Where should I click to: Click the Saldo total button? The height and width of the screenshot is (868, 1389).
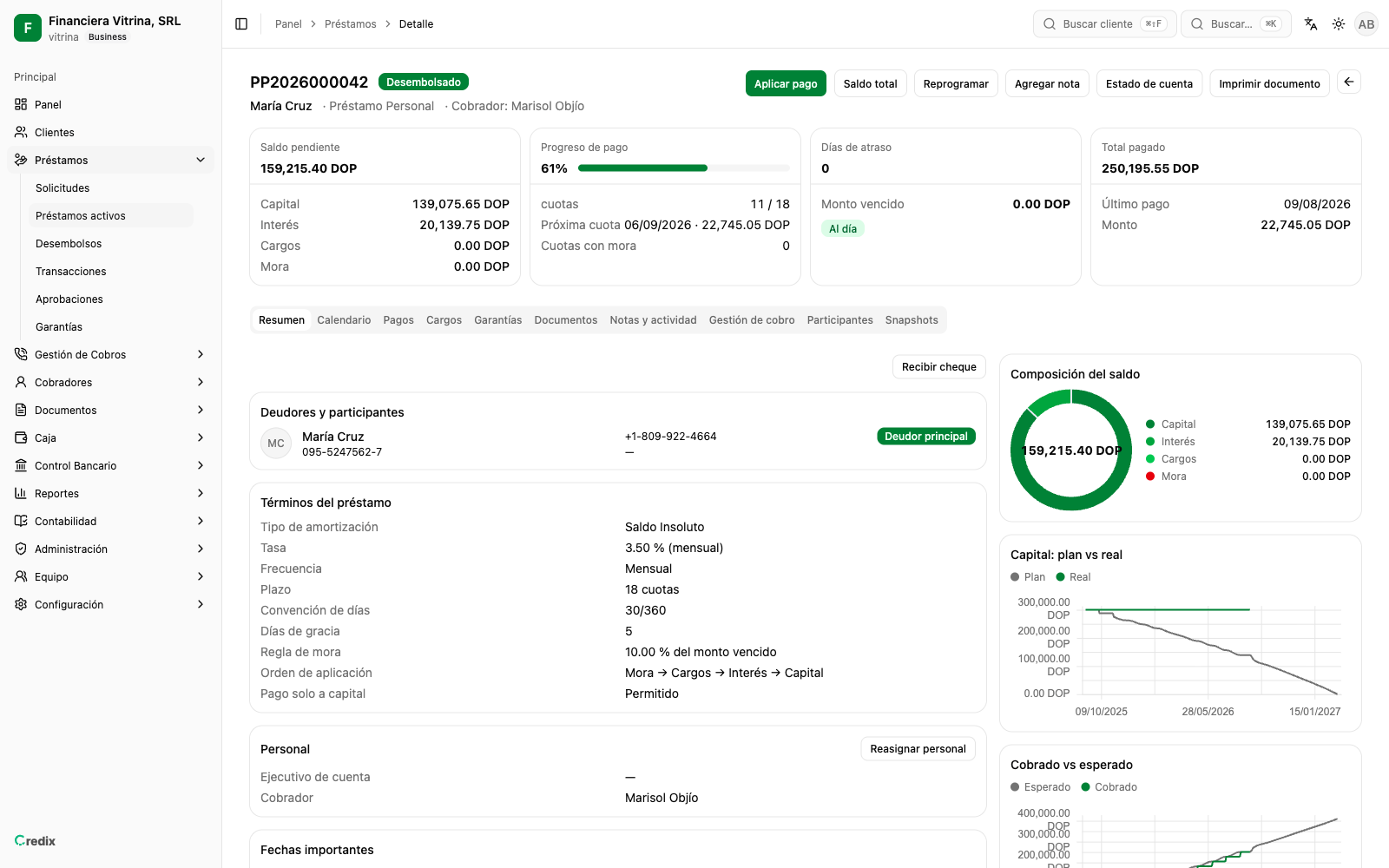click(871, 83)
